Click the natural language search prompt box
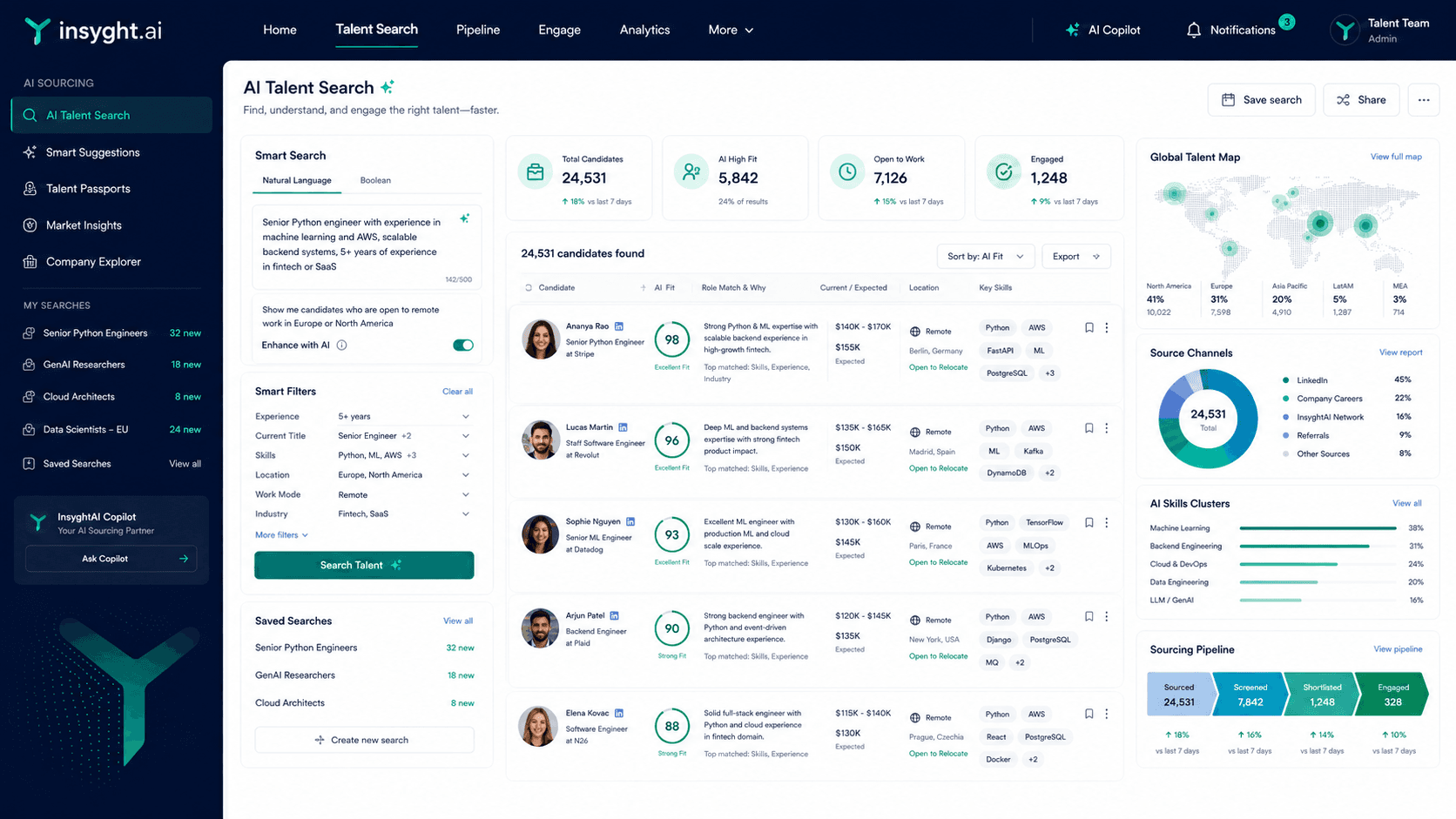1456x819 pixels. pos(366,245)
